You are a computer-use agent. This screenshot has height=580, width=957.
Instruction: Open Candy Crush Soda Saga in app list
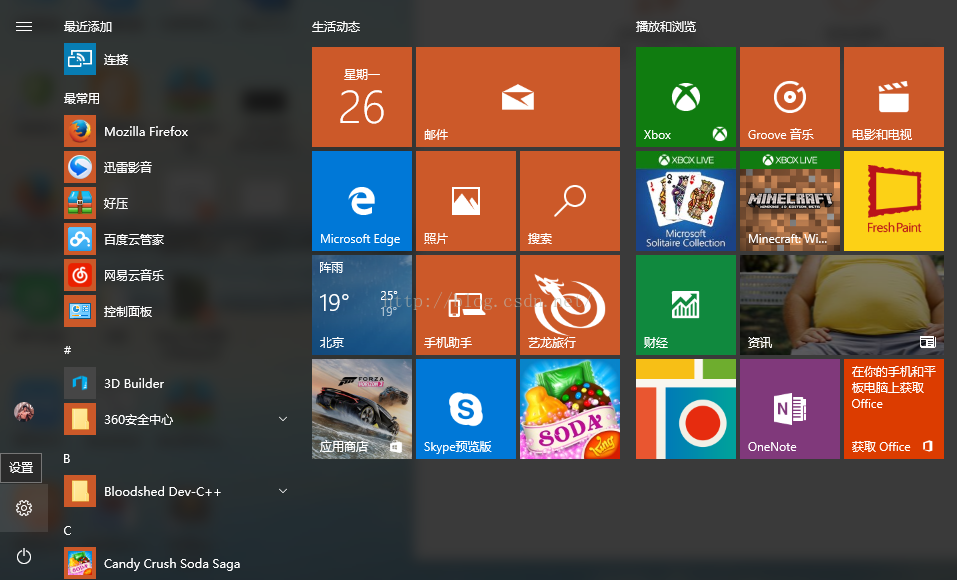(177, 564)
